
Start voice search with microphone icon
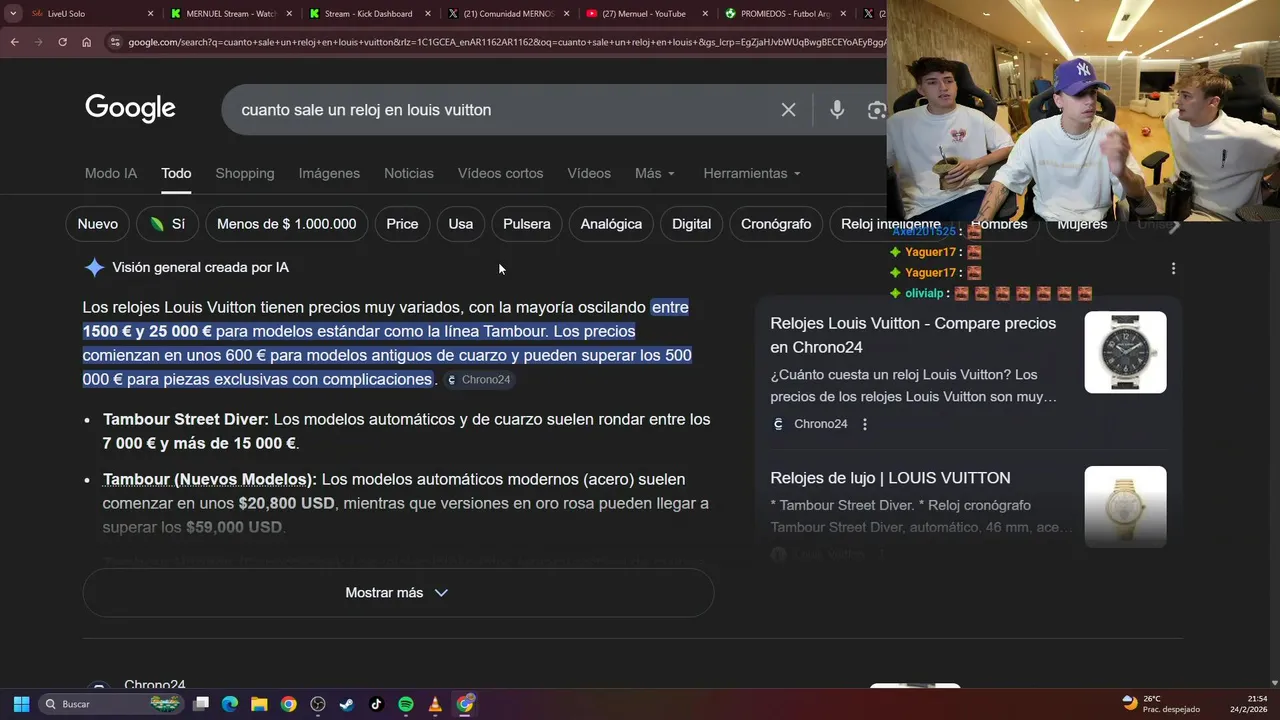837,110
